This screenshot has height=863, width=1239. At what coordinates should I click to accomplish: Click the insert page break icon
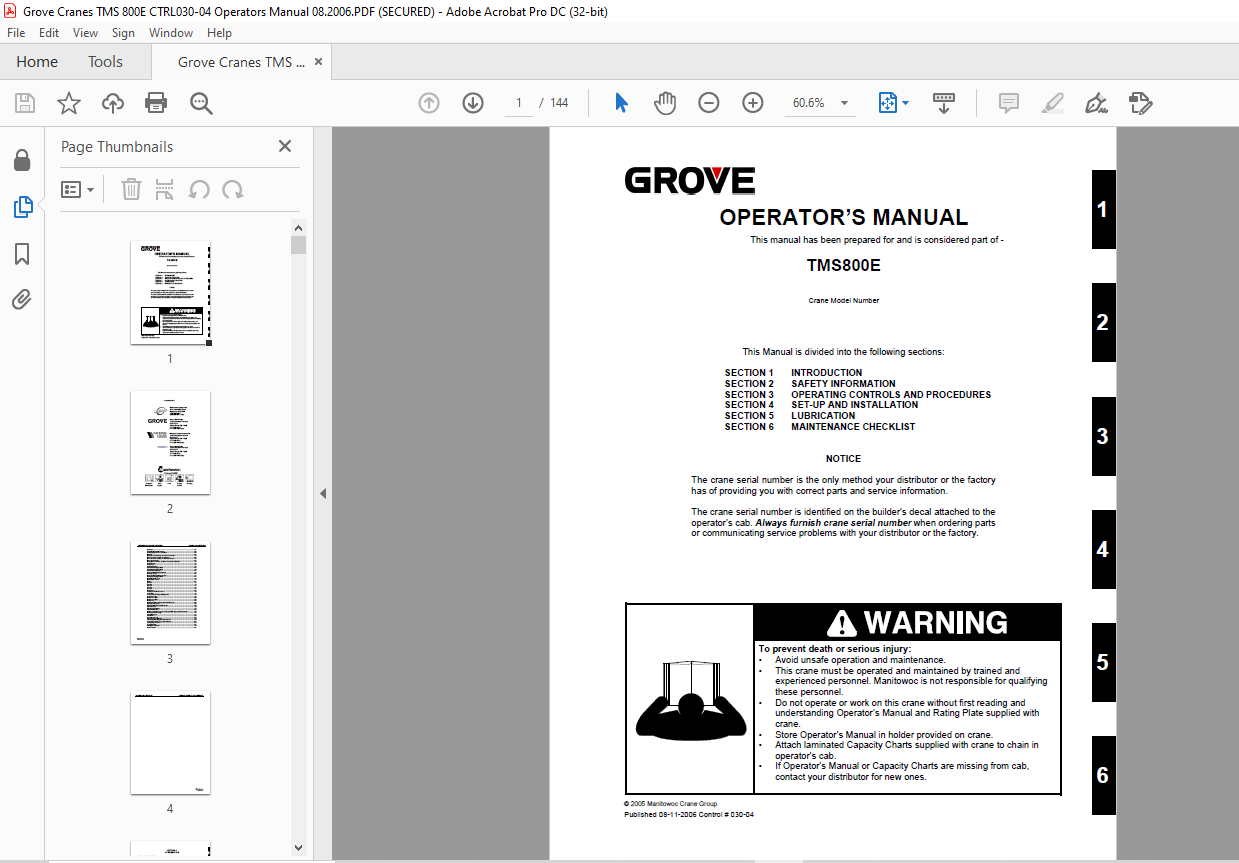[165, 189]
